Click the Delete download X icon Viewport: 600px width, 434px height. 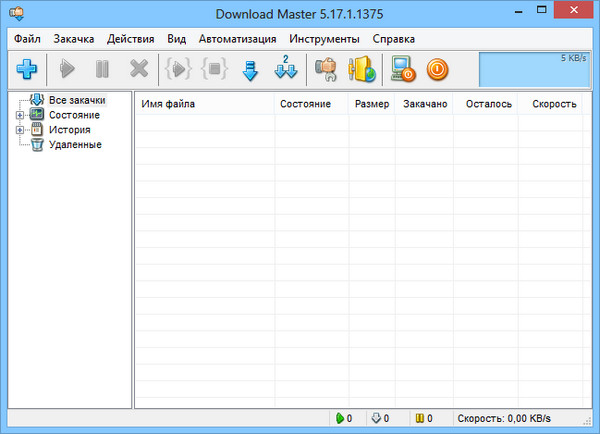[139, 70]
